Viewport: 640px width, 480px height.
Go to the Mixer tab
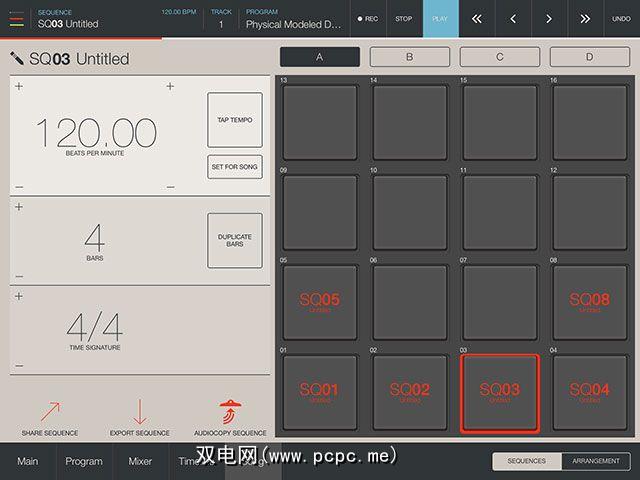(x=140, y=461)
